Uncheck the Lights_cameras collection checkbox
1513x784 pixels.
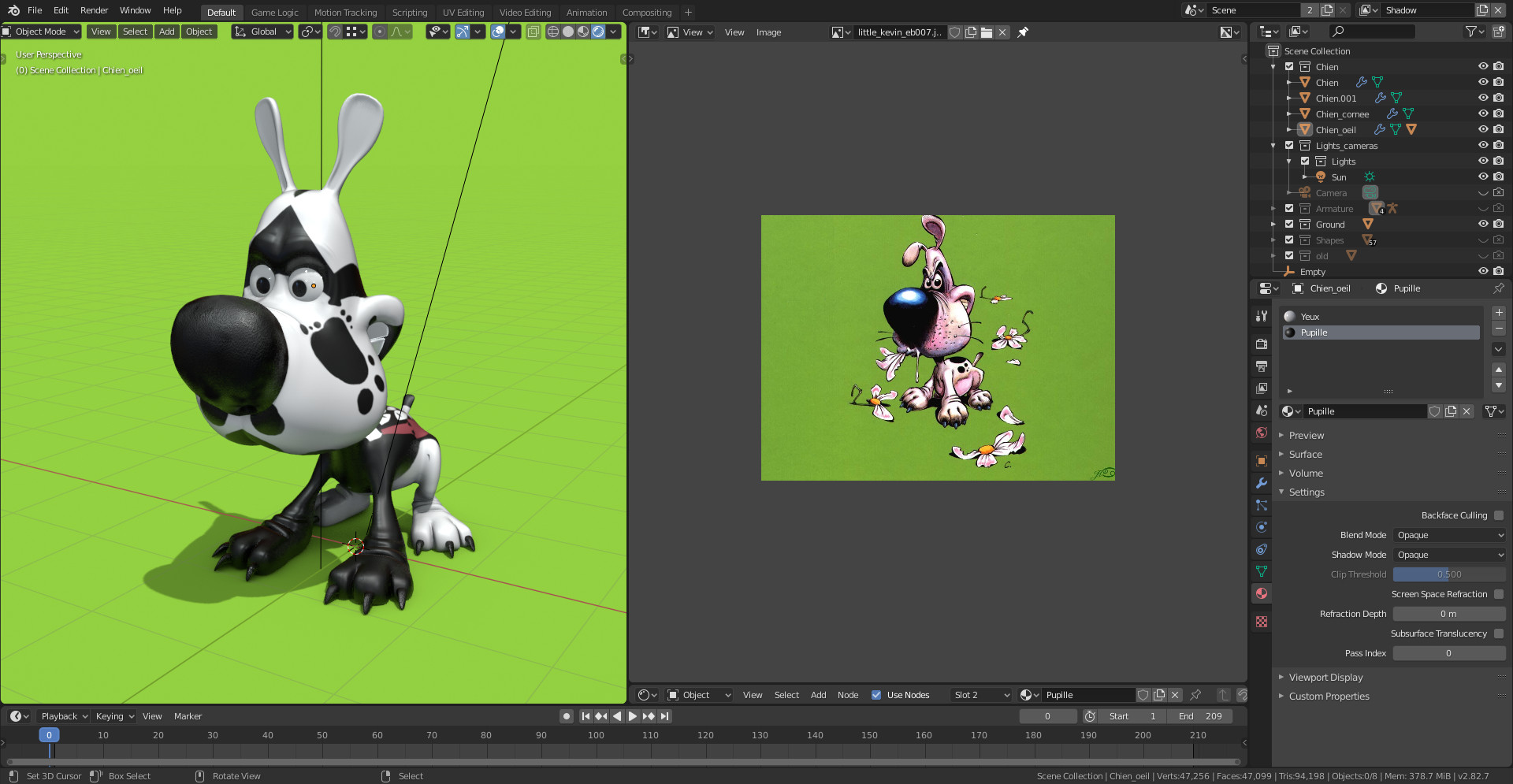[x=1289, y=145]
